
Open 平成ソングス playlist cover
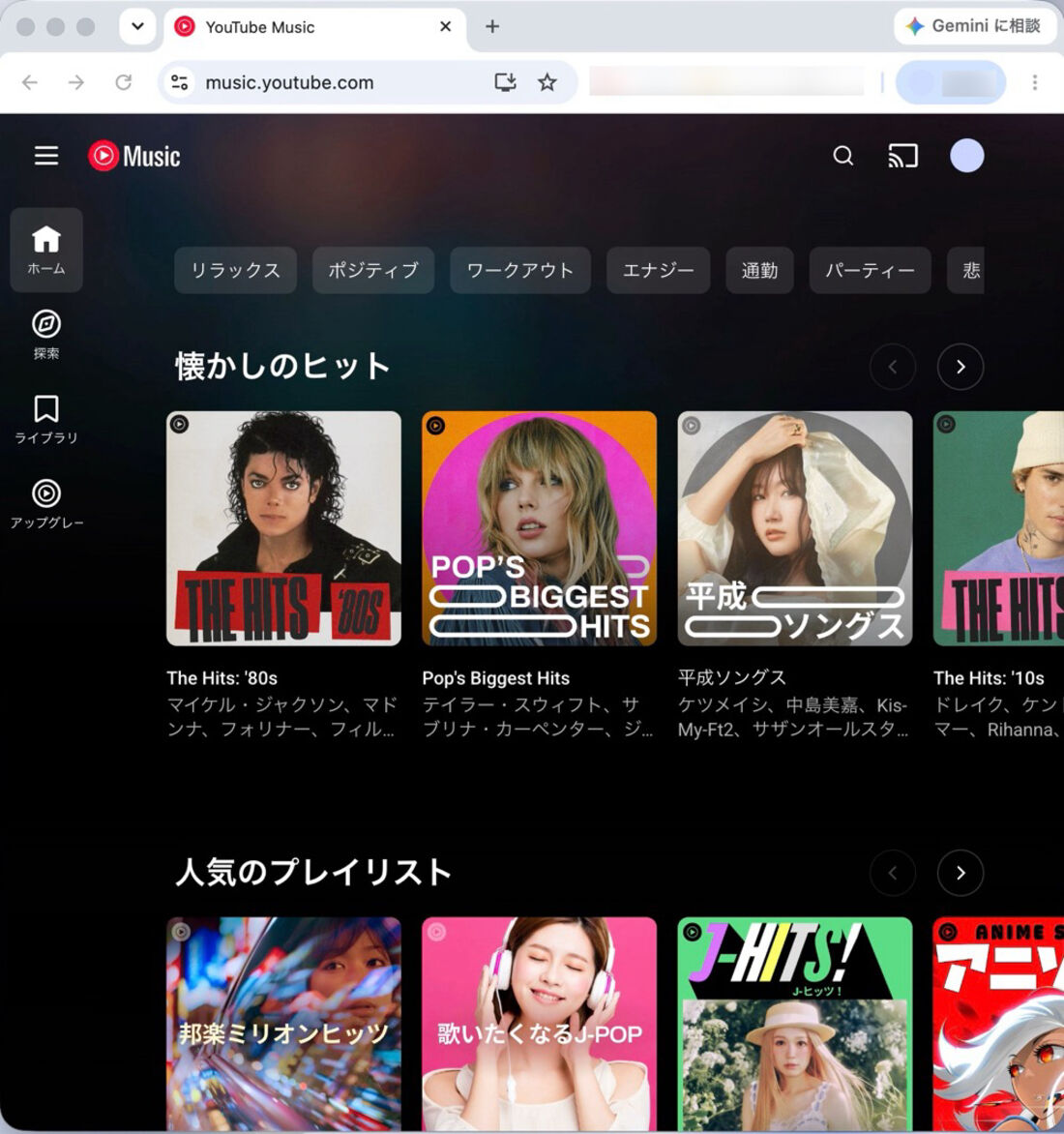pos(795,528)
